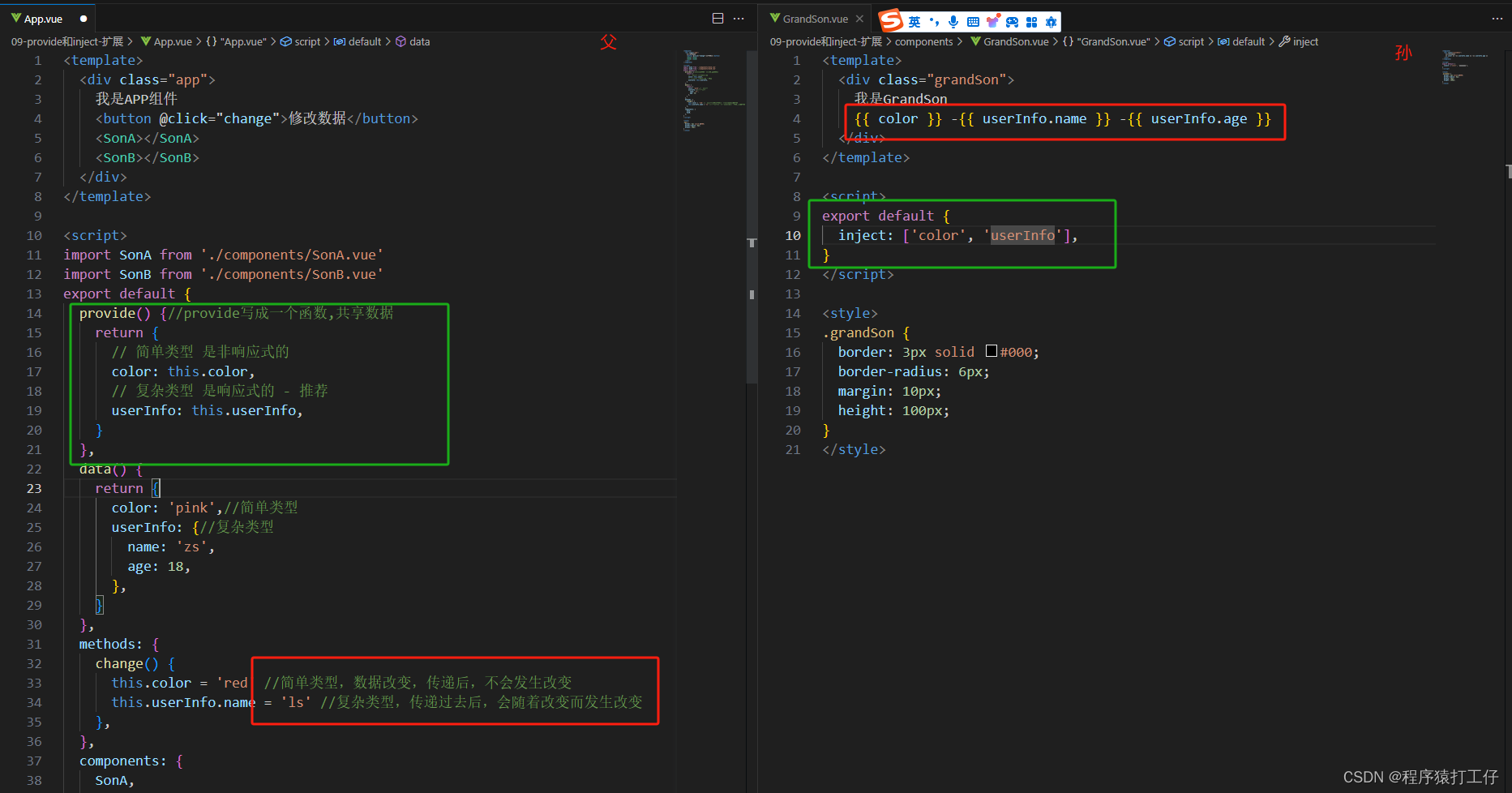Image resolution: width=1512 pixels, height=793 pixels.
Task: Toggle Sogou English/Chinese mode (英)
Action: point(914,22)
